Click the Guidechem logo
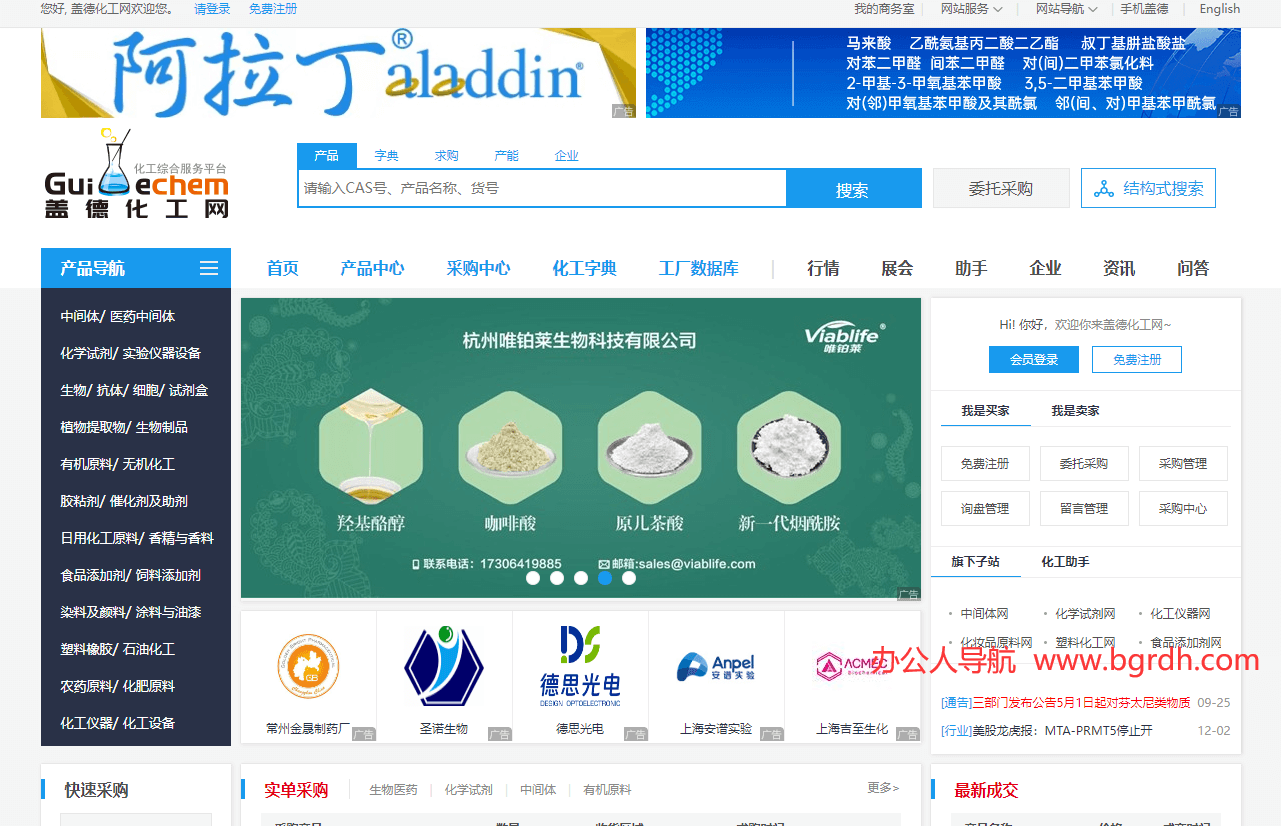1281x826 pixels. click(137, 175)
